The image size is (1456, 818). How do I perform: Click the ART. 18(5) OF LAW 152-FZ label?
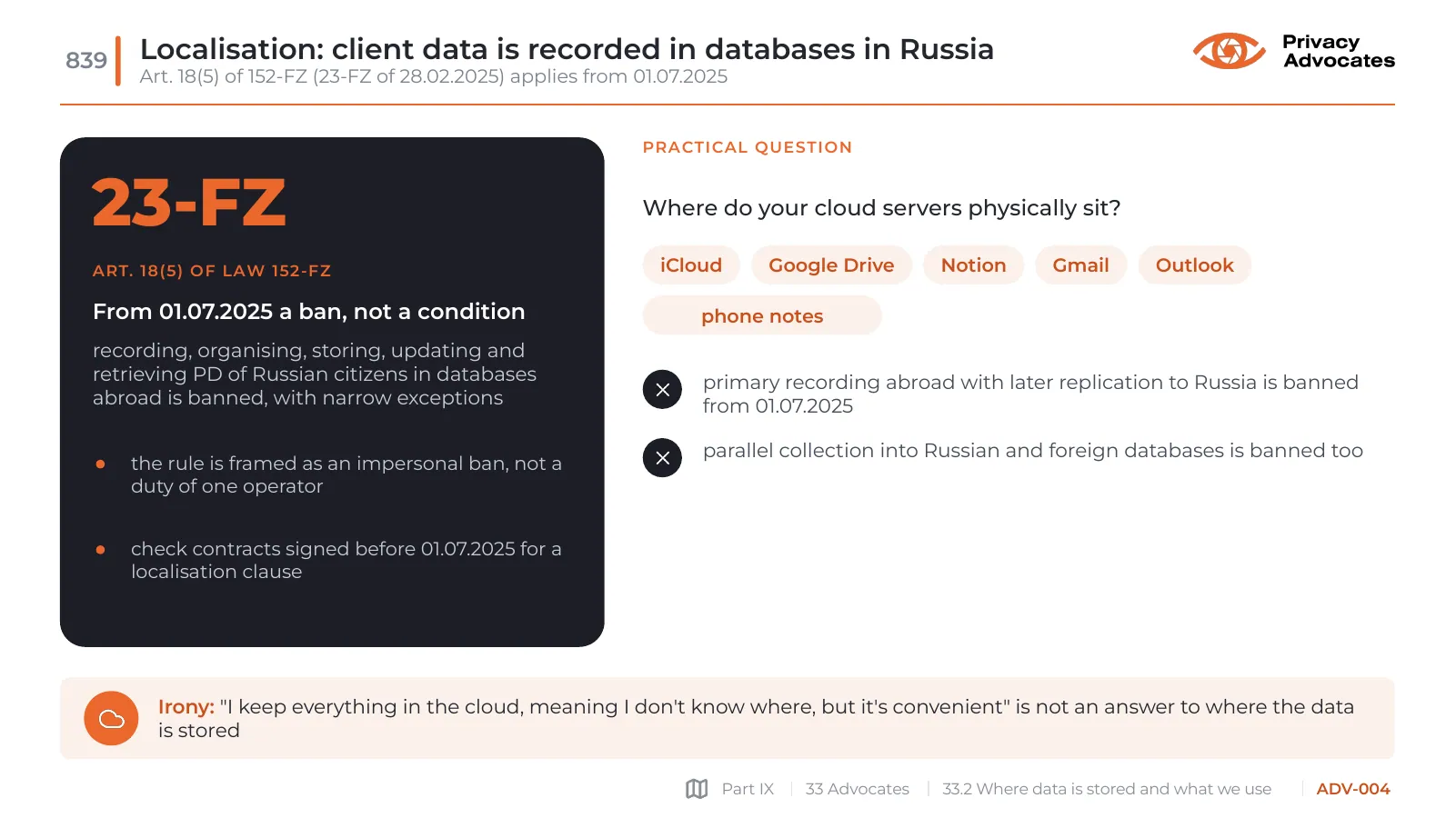pyautogui.click(x=212, y=271)
